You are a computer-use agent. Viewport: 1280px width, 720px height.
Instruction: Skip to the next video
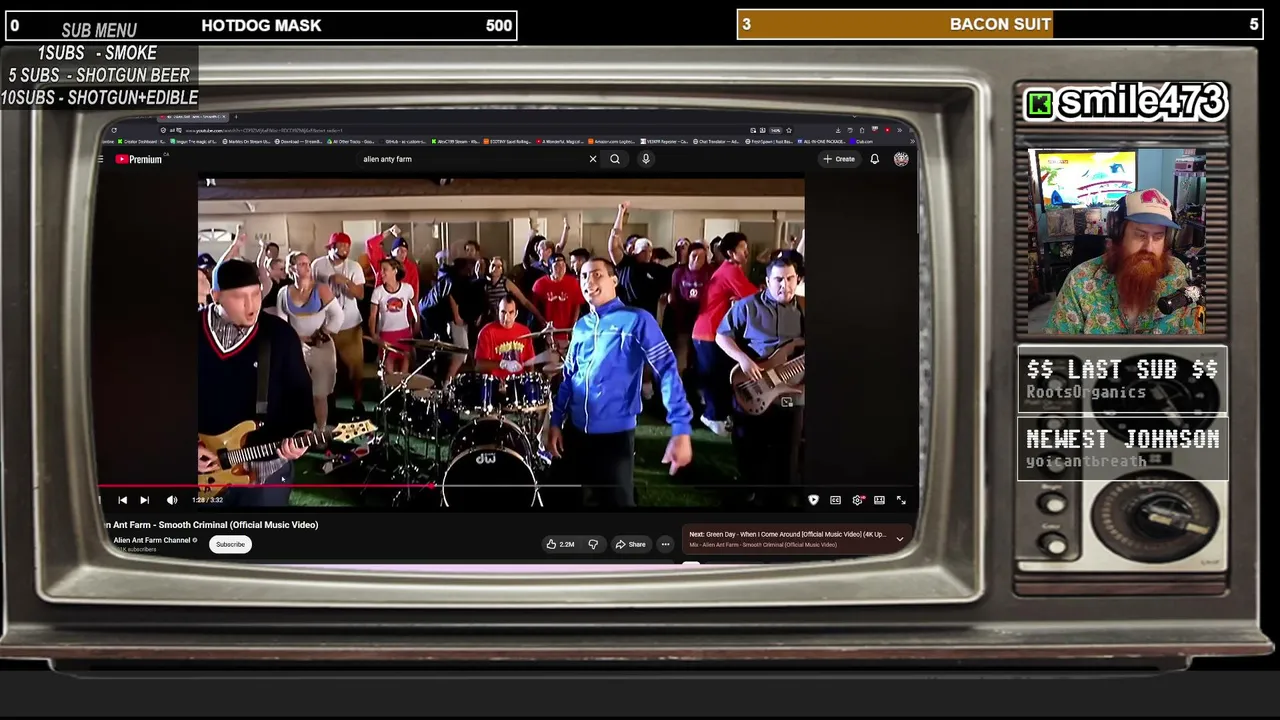click(144, 500)
